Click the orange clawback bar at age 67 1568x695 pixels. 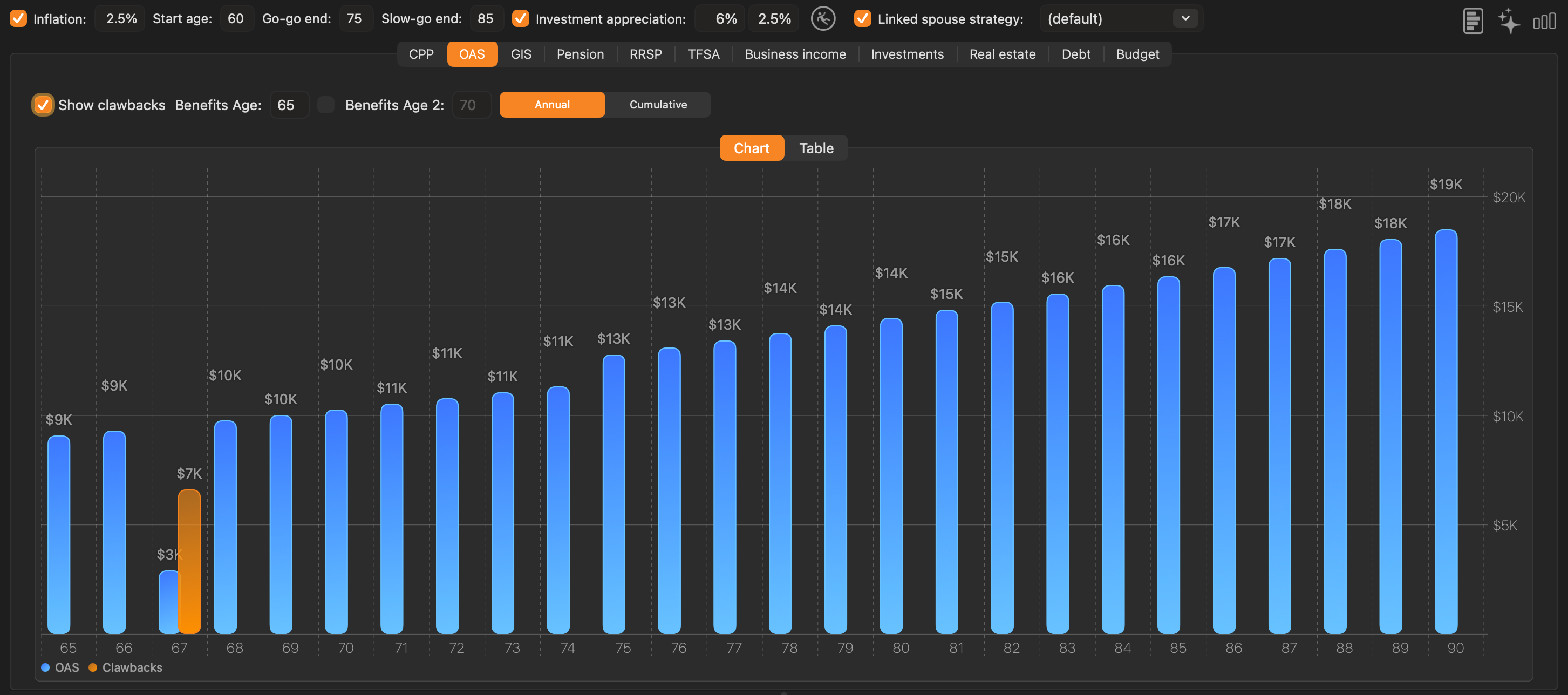coord(189,562)
